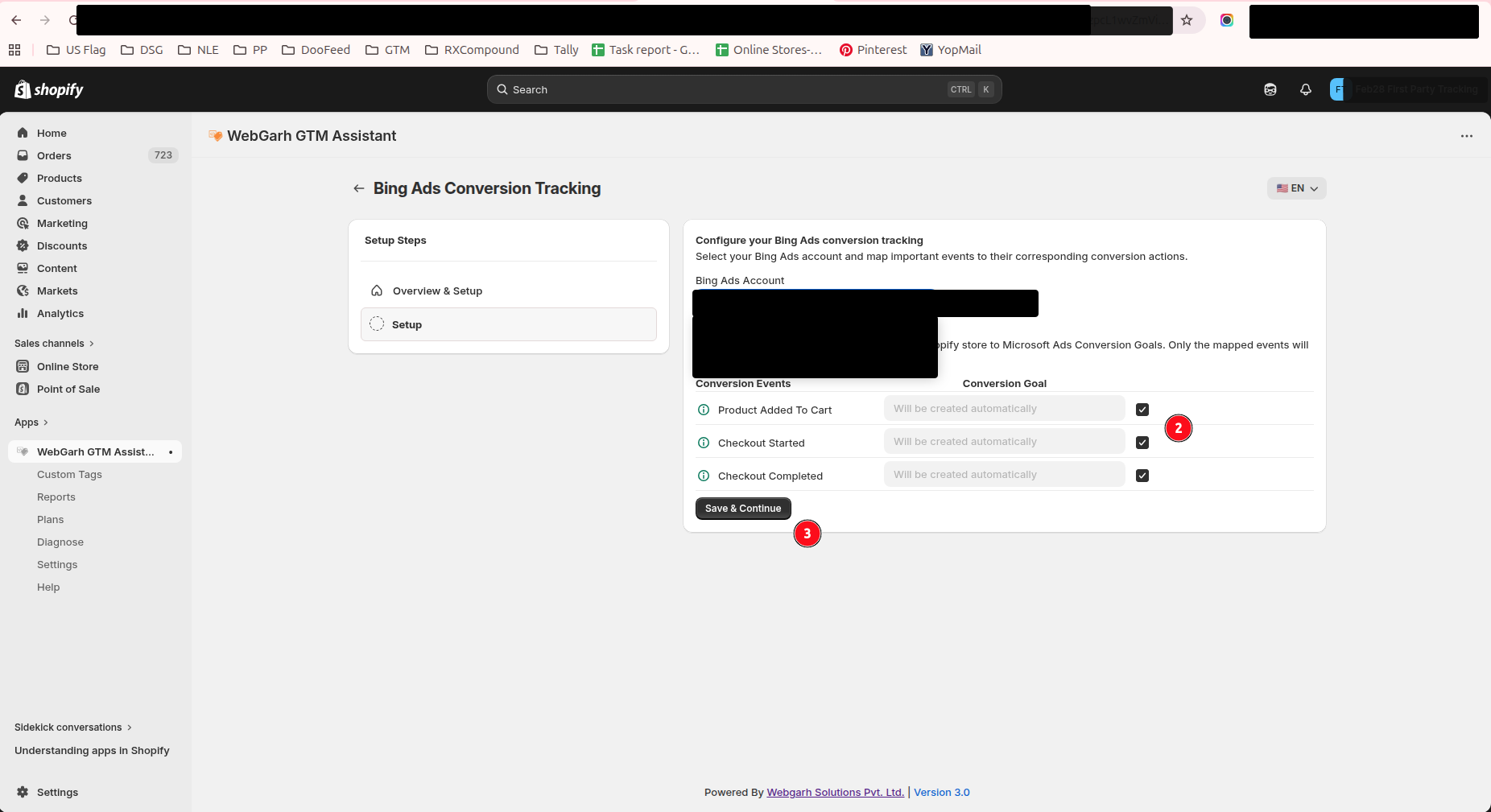This screenshot has width=1491, height=812.
Task: Open Orders in the sidebar
Action: coord(54,155)
